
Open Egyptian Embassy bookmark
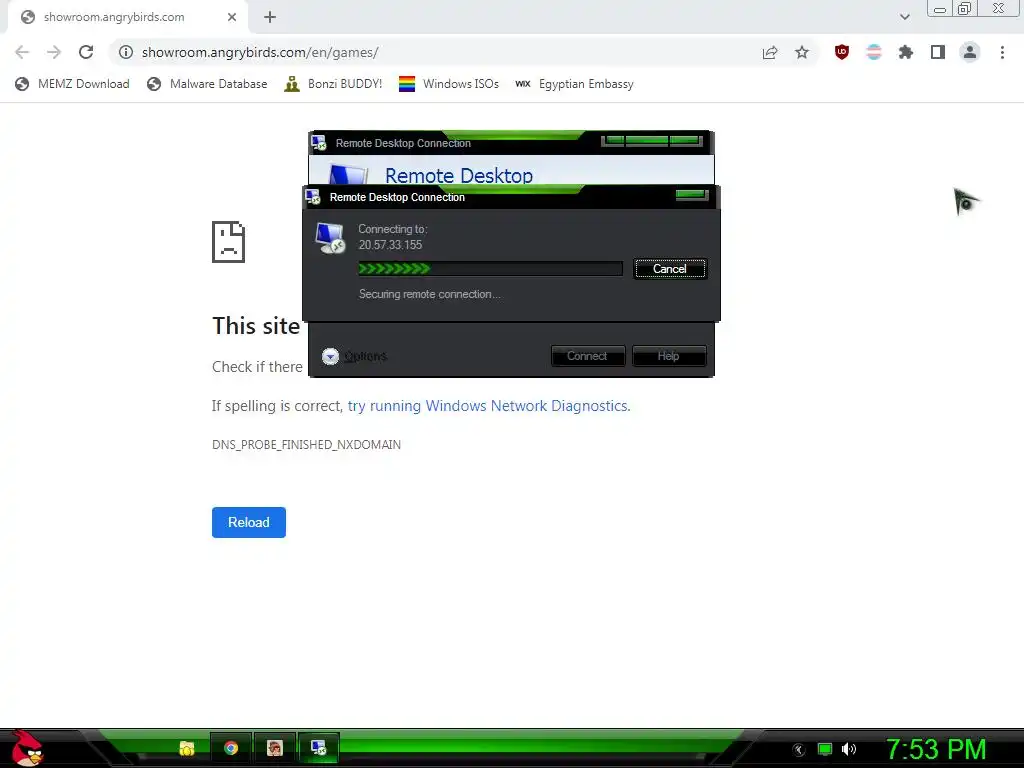tap(574, 84)
